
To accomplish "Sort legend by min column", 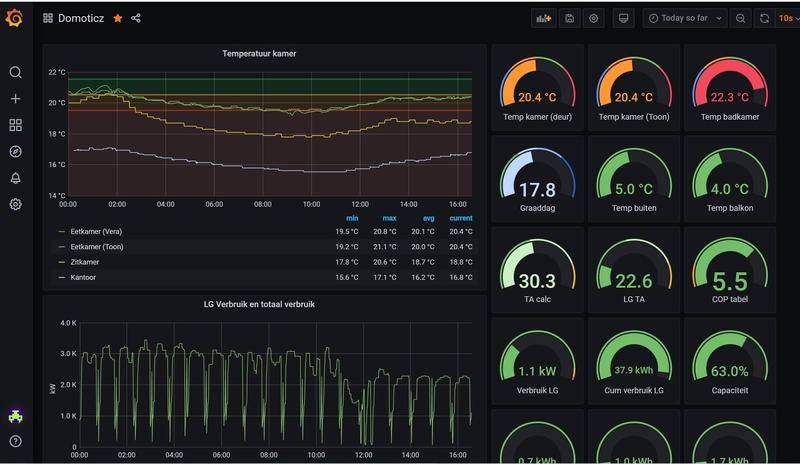I will tap(352, 218).
